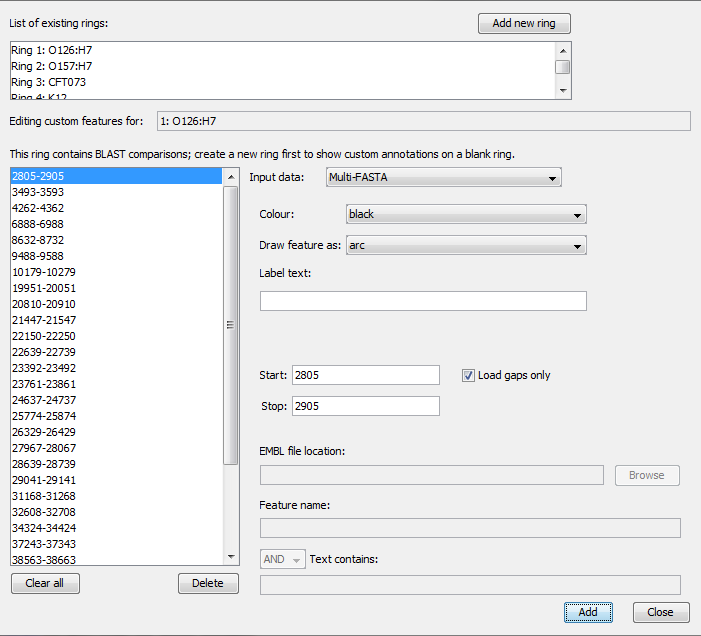Select feature 22639-22739 in list

116,352
